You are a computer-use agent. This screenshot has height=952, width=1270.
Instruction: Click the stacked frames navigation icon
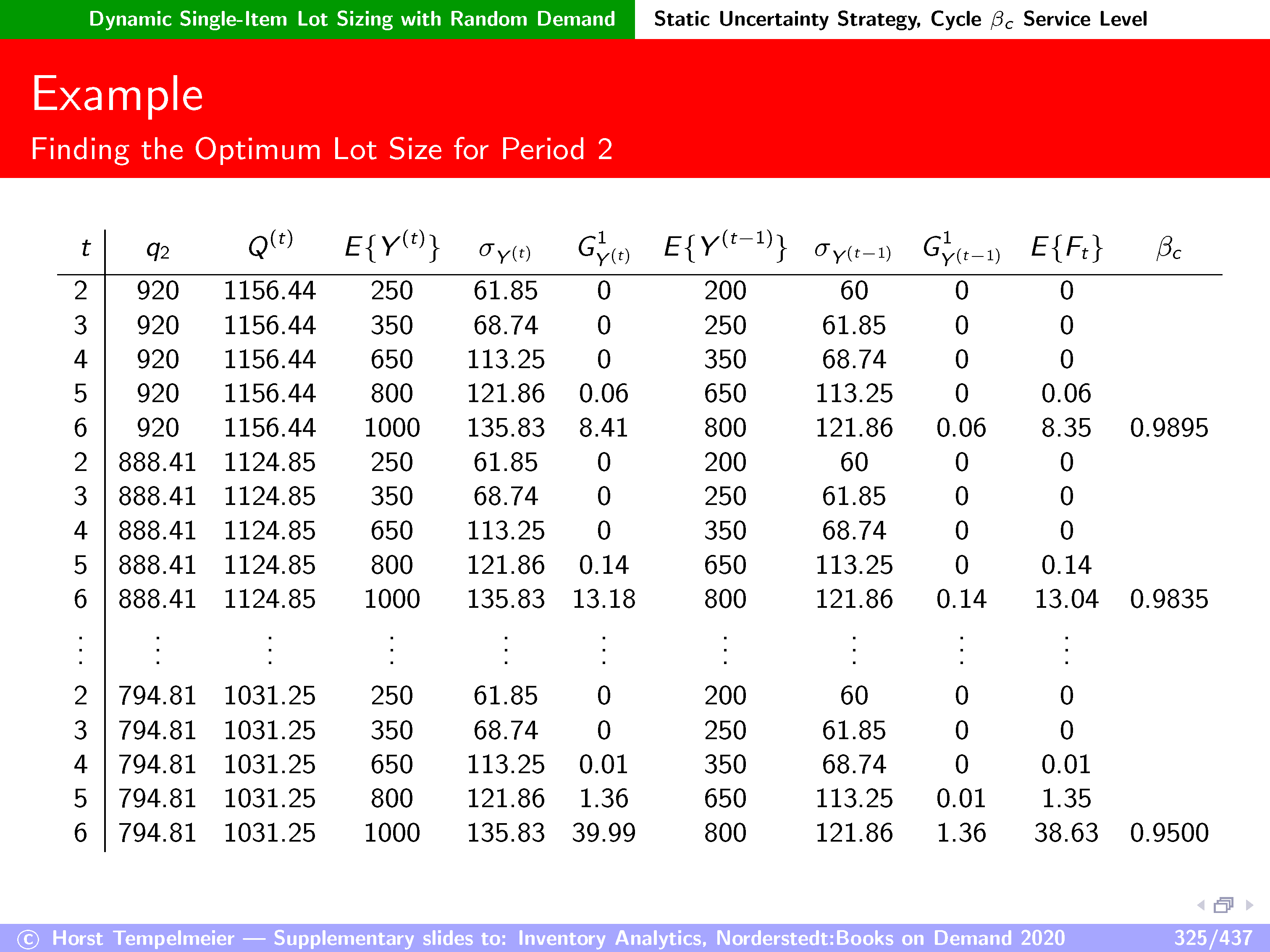(1223, 905)
